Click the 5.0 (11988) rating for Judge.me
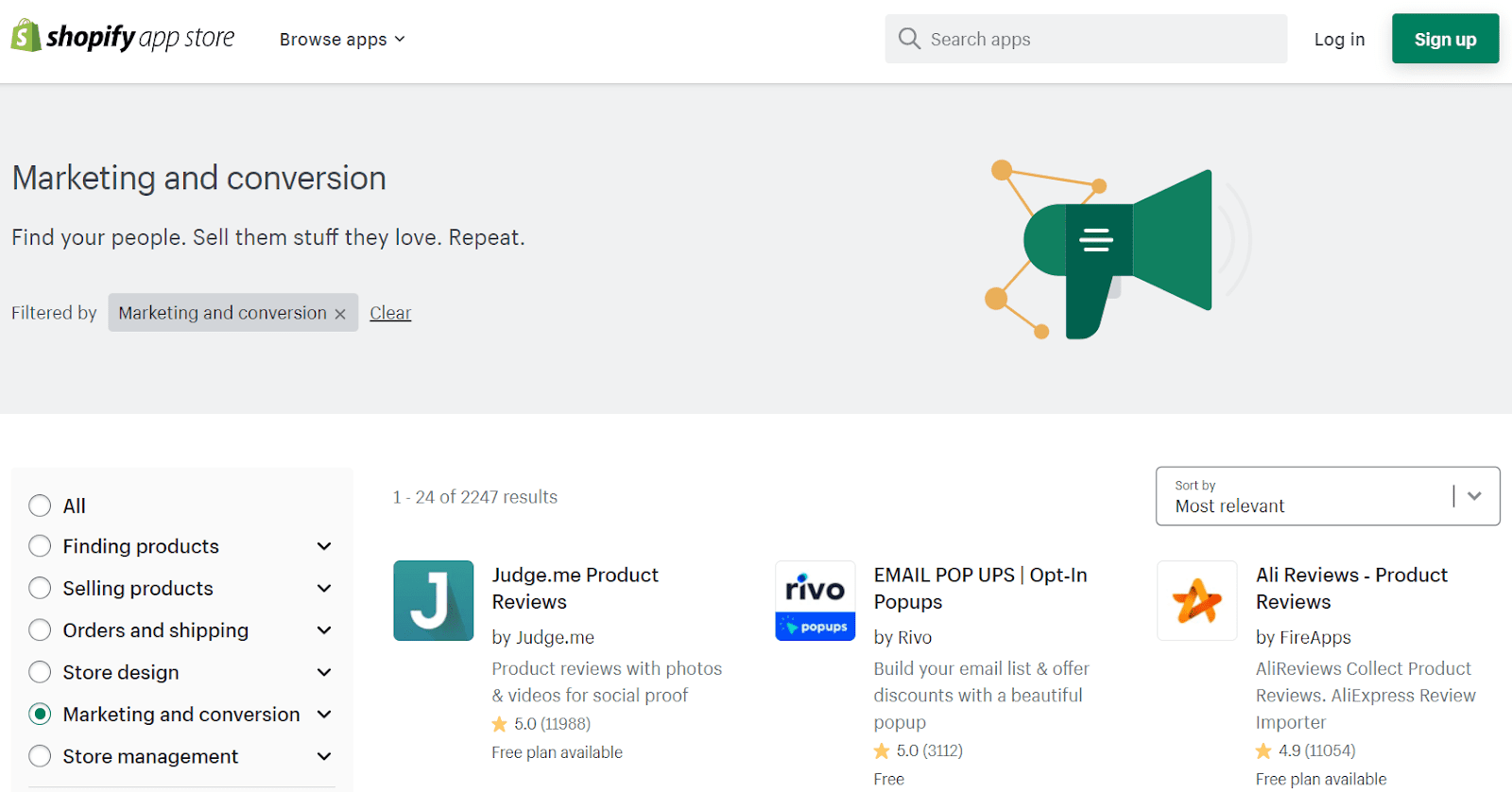Screen dimensions: 1512x792 click(x=541, y=724)
